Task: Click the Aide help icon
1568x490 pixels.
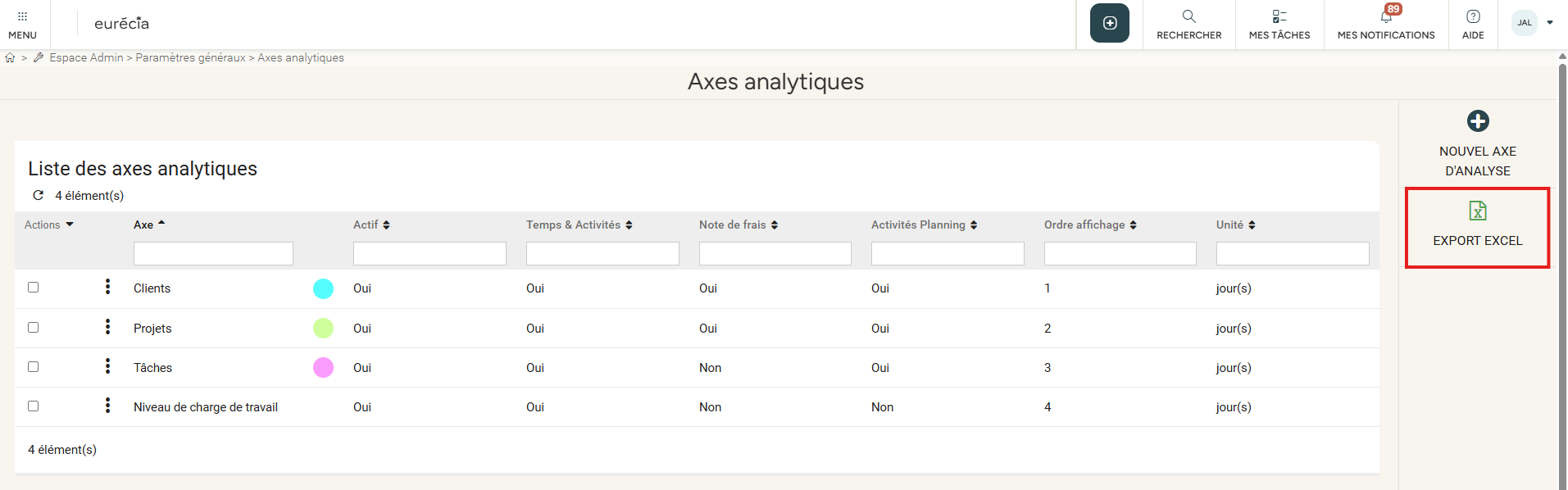Action: [1472, 16]
